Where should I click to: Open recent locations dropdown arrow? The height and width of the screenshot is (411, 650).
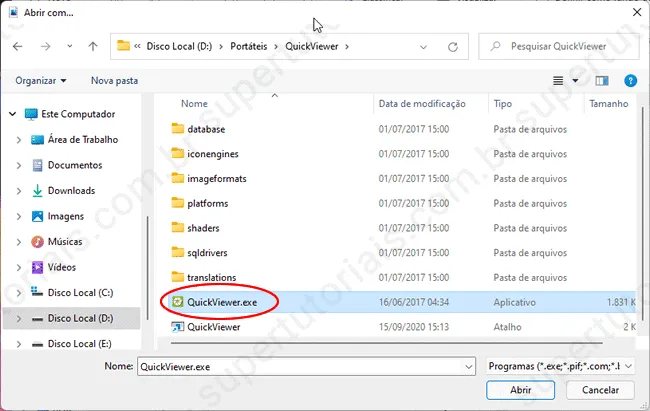[70, 46]
